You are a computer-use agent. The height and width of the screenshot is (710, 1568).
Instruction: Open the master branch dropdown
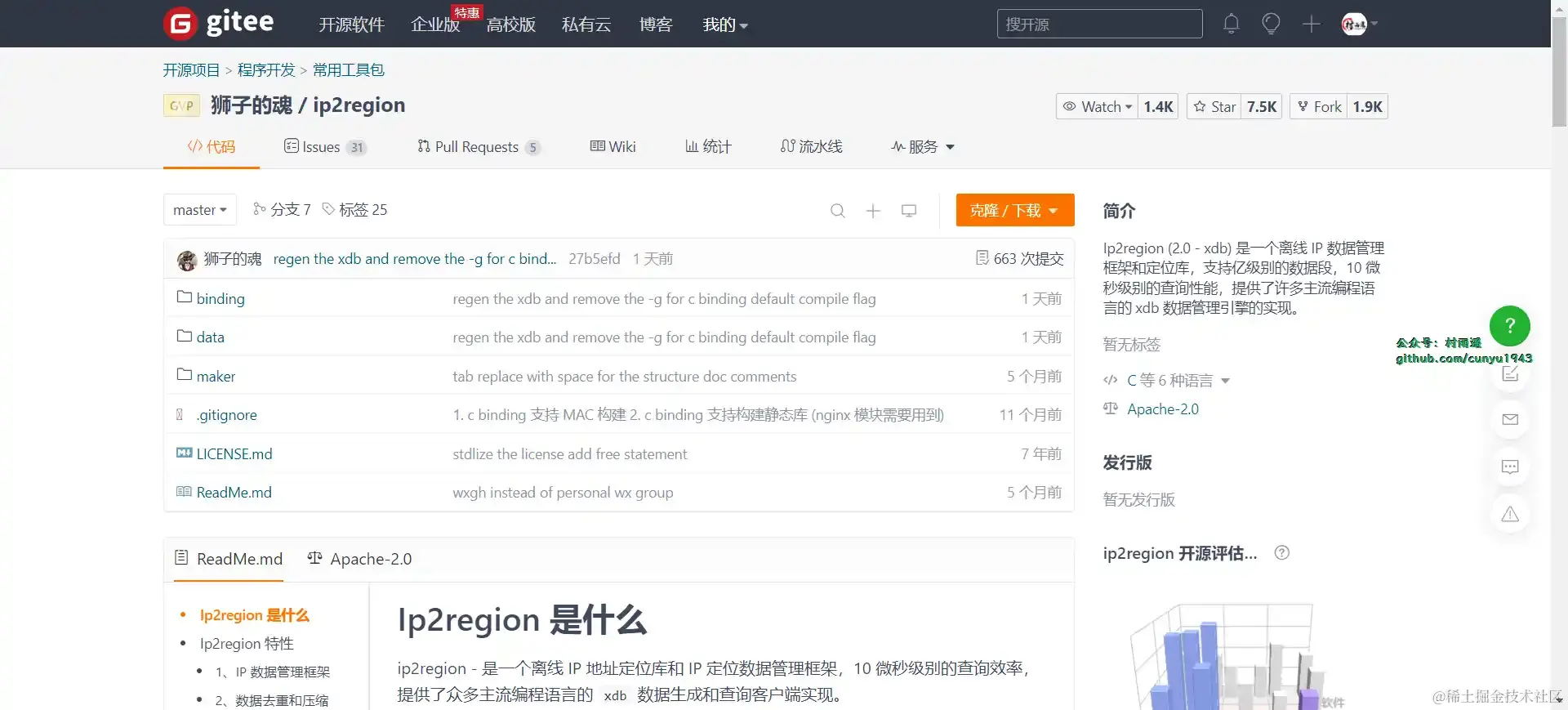[200, 210]
